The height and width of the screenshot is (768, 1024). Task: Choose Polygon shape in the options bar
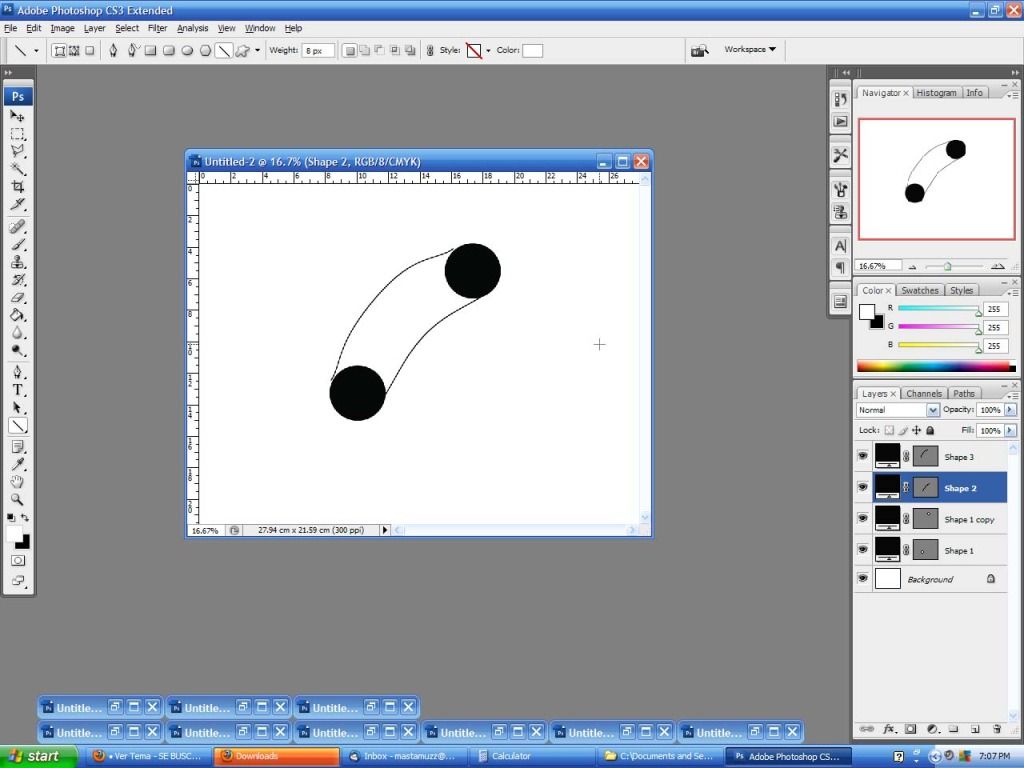(205, 50)
